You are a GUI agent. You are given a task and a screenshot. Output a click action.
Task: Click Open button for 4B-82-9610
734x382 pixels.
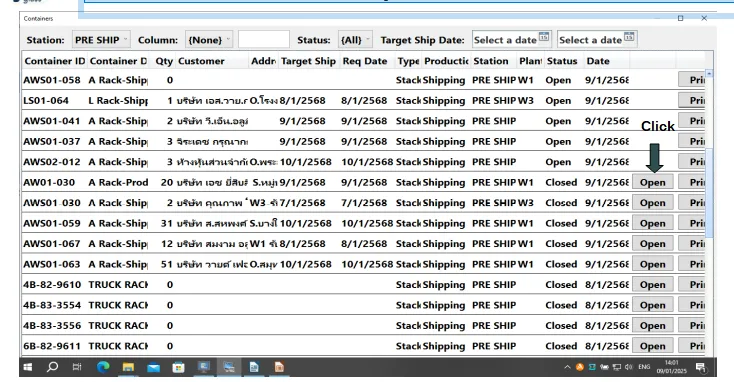pyautogui.click(x=653, y=285)
